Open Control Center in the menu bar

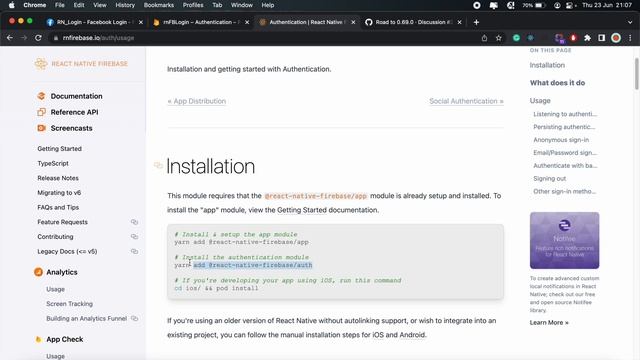point(569,5)
